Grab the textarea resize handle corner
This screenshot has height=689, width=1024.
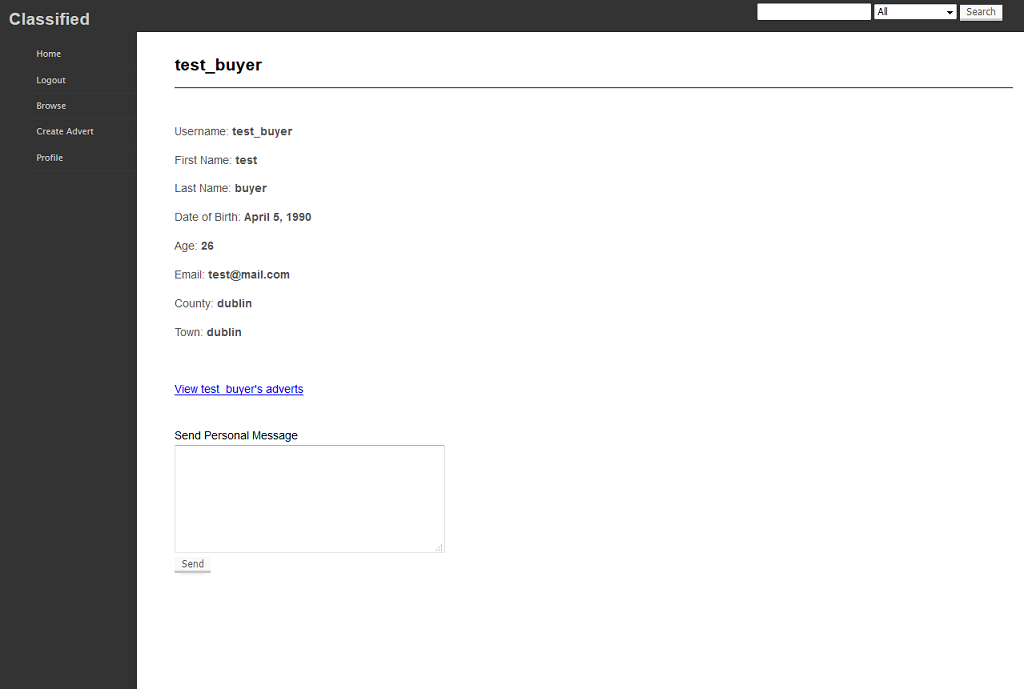coord(440,547)
